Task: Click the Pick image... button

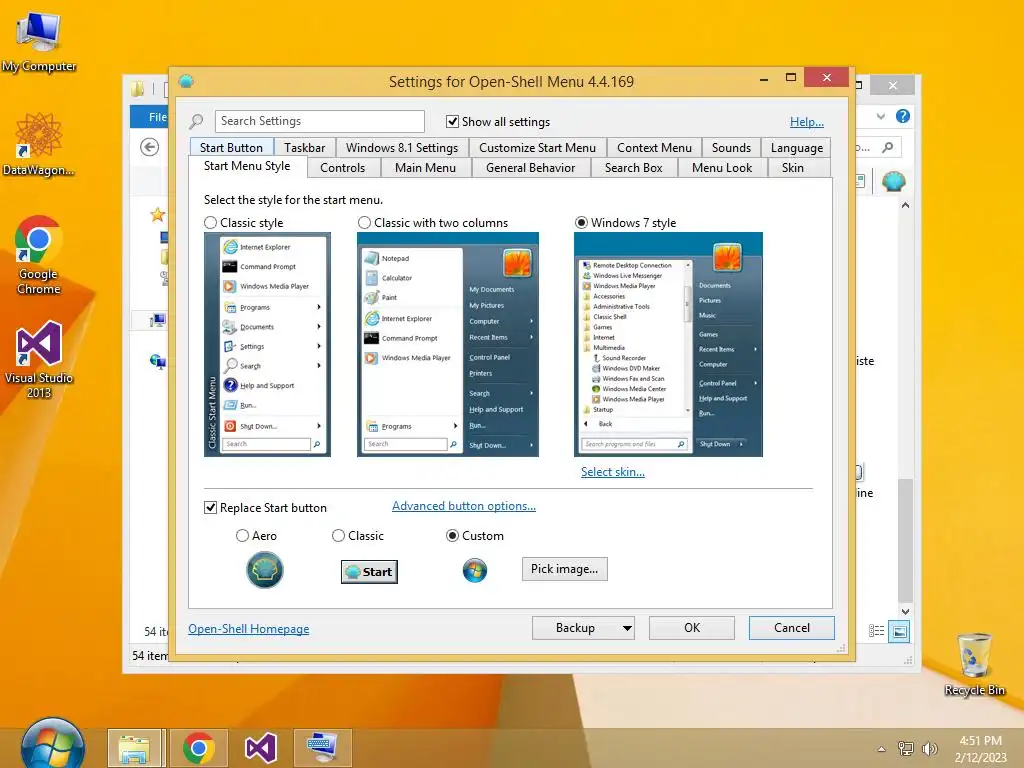Action: (564, 569)
